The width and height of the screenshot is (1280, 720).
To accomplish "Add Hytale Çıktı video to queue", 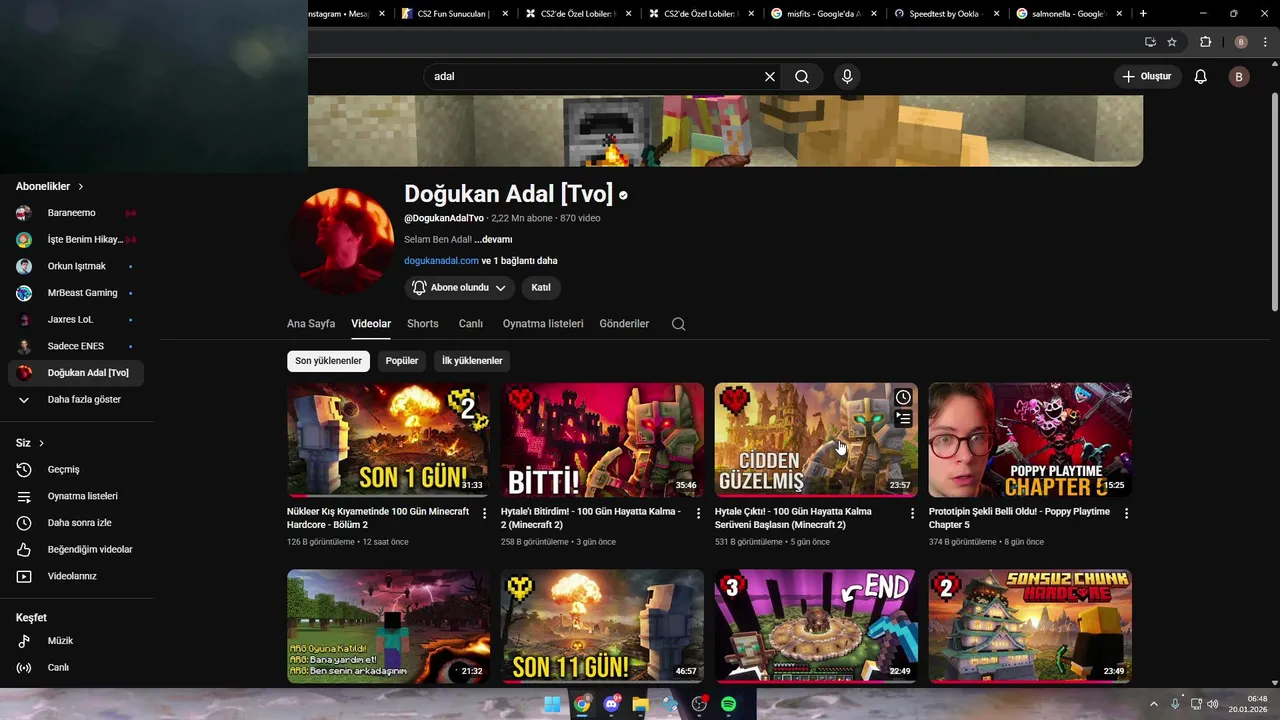I will (903, 418).
